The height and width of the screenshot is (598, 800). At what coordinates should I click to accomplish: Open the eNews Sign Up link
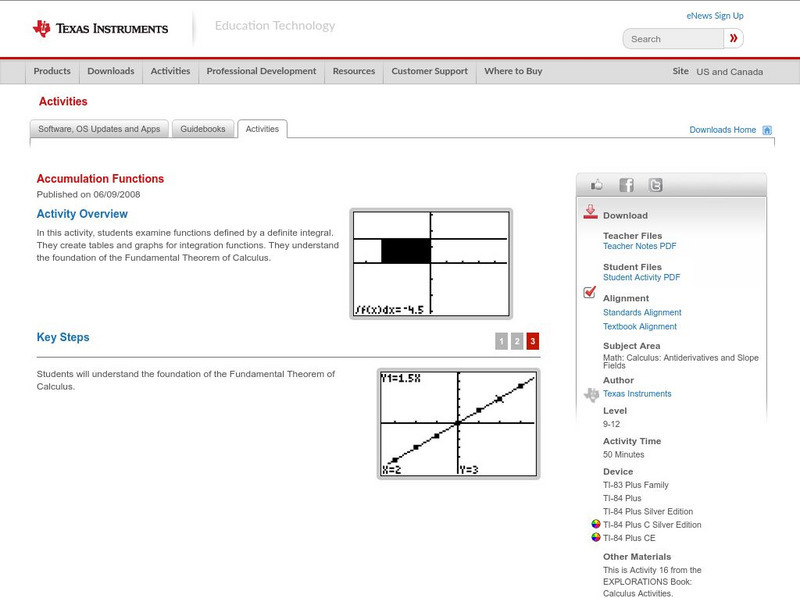pyautogui.click(x=715, y=16)
